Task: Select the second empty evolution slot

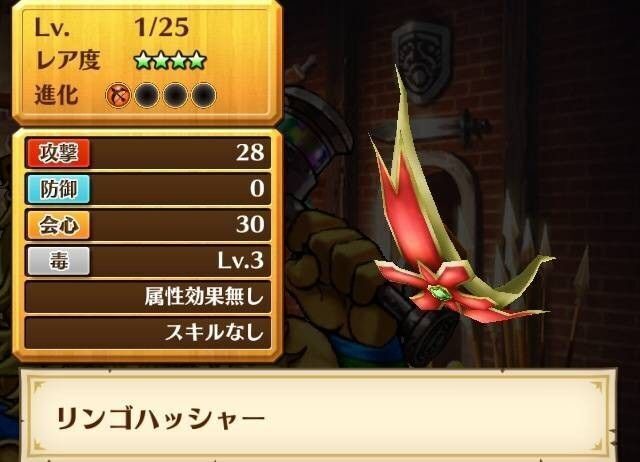Action: point(147,96)
